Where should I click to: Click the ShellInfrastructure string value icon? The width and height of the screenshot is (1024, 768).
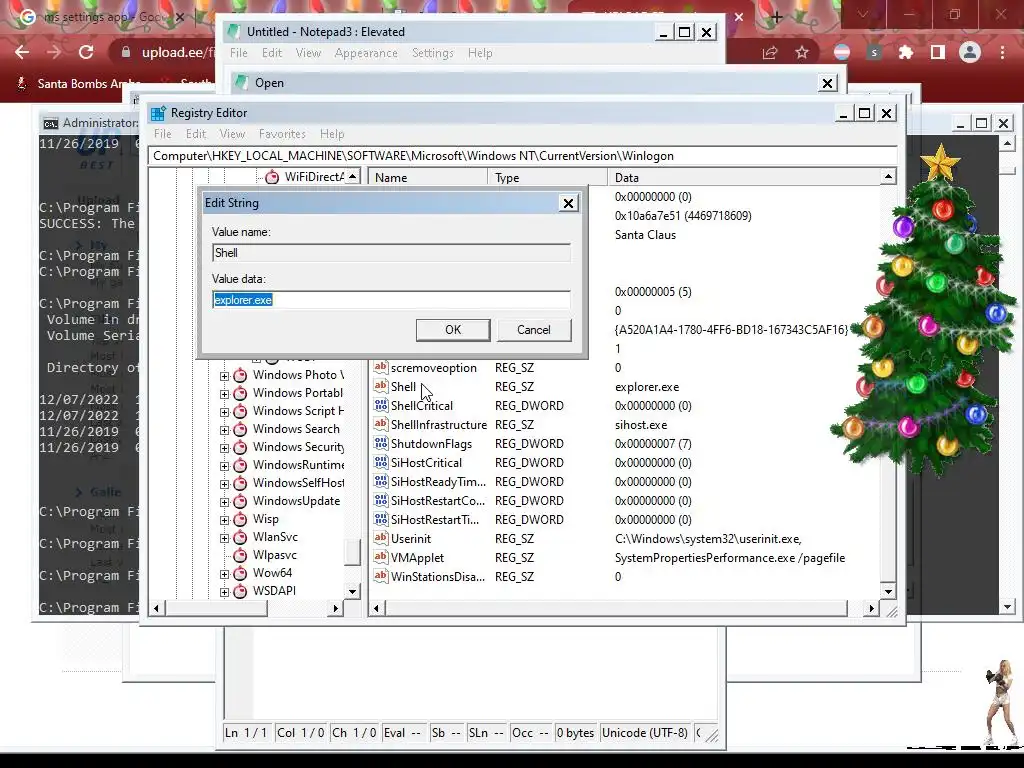click(381, 424)
